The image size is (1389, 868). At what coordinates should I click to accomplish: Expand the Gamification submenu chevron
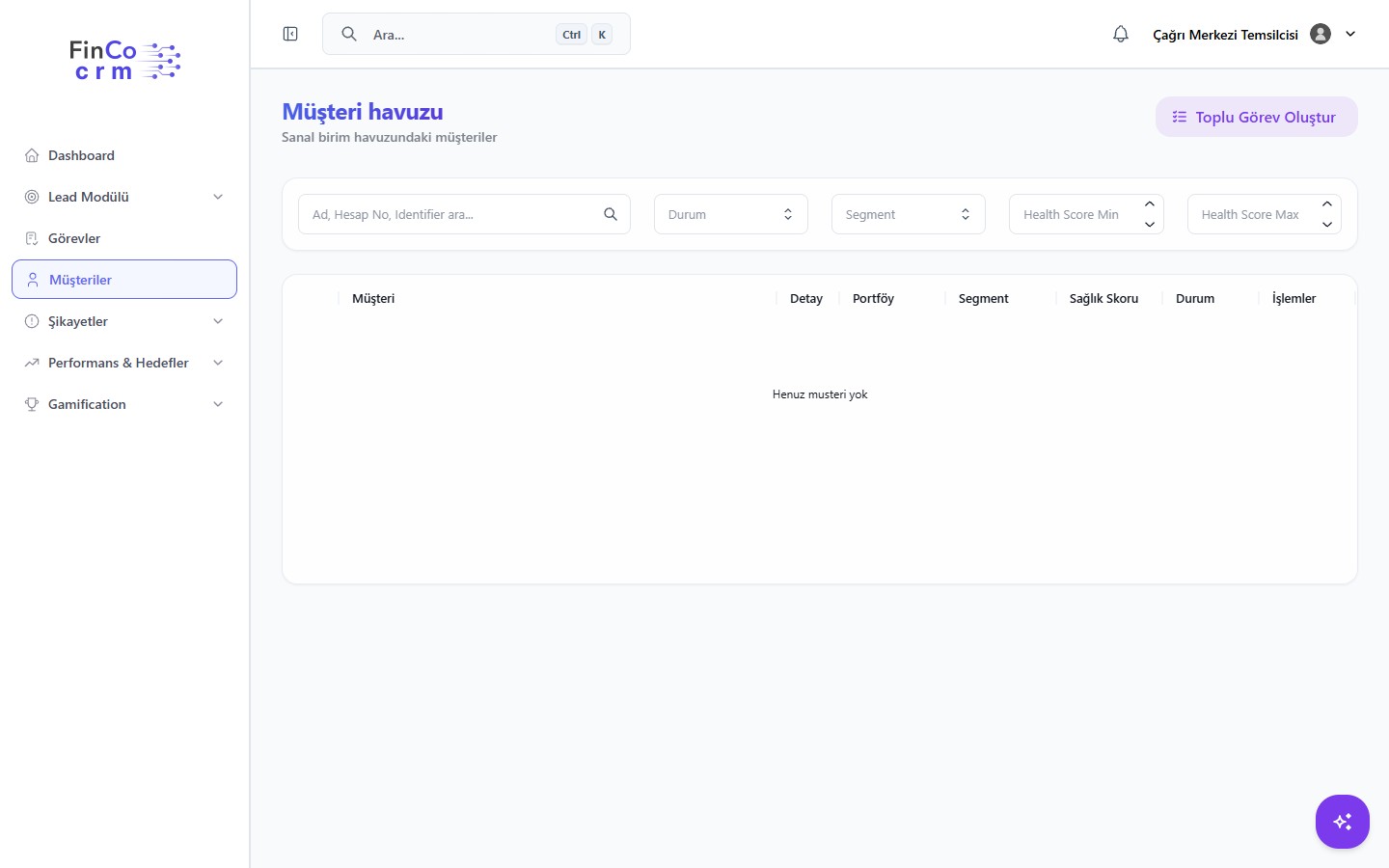click(x=218, y=404)
